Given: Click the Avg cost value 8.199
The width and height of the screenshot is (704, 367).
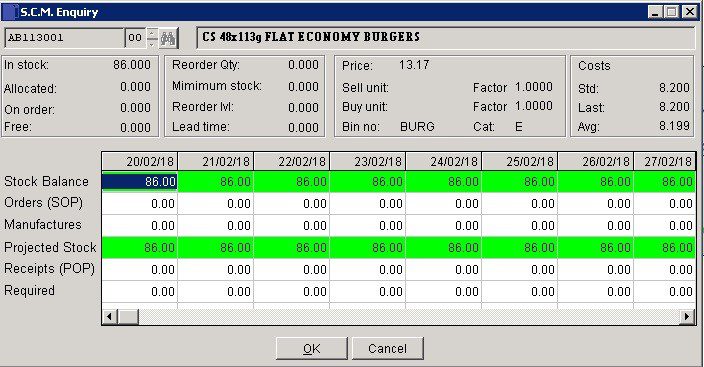Looking at the screenshot, I should [x=674, y=126].
